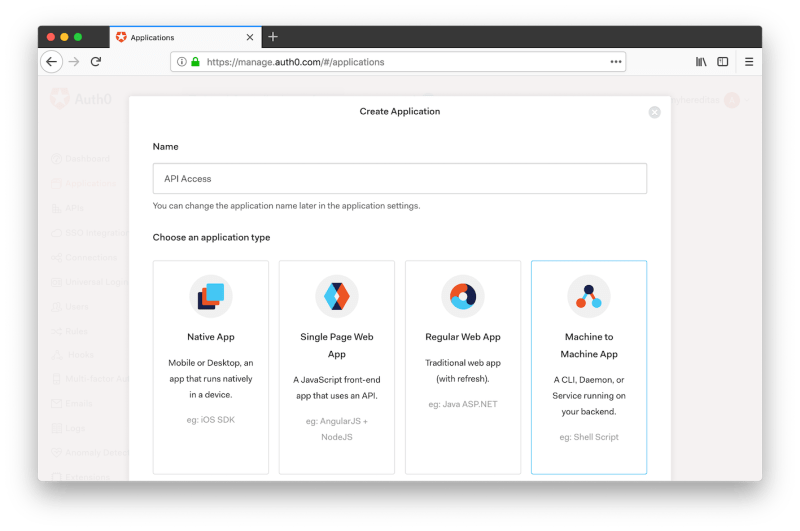Screen dimensions: 800x531
Task: Choose the Native App icon
Action: click(x=211, y=296)
